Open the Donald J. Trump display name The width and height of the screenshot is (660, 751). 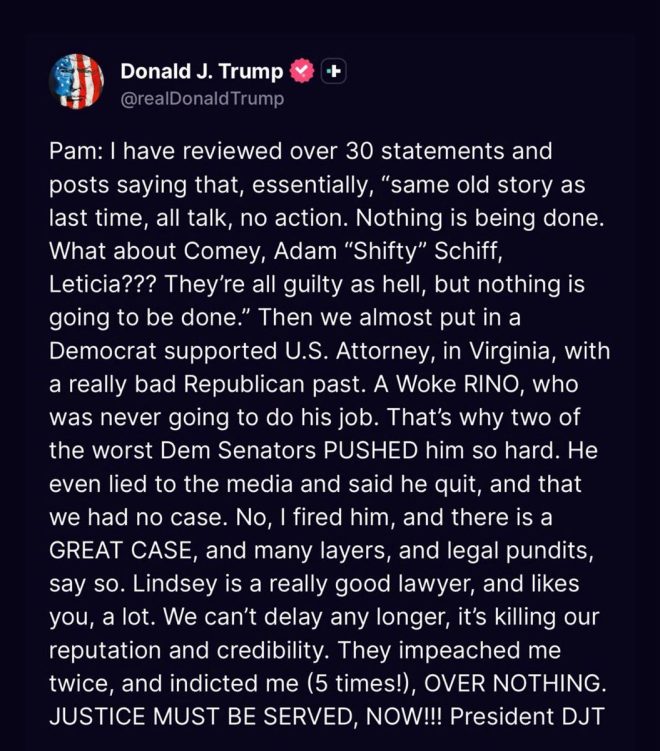(x=202, y=71)
